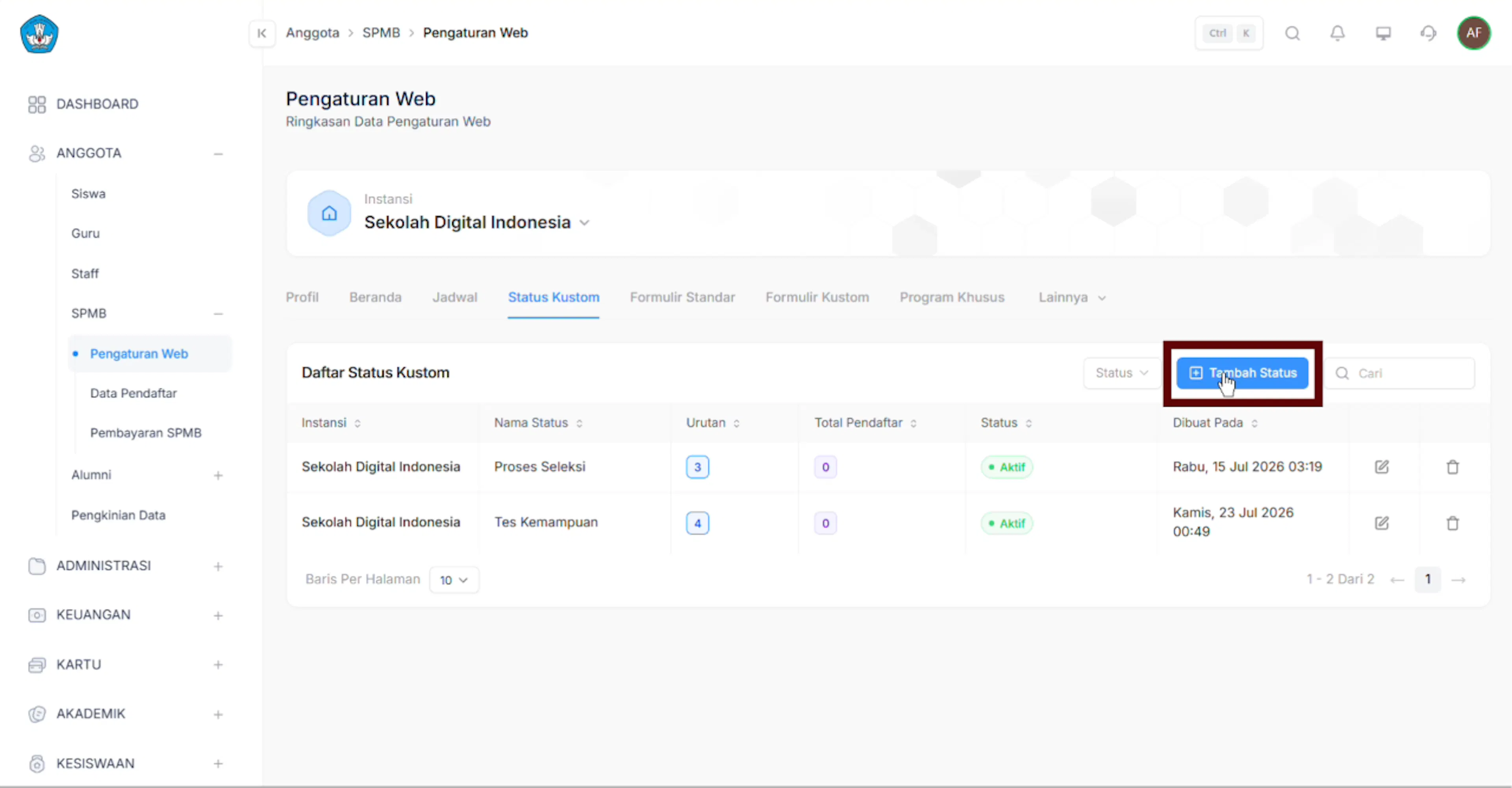1512x788 pixels.
Task: Click the Dashboard grid icon
Action: (36, 104)
